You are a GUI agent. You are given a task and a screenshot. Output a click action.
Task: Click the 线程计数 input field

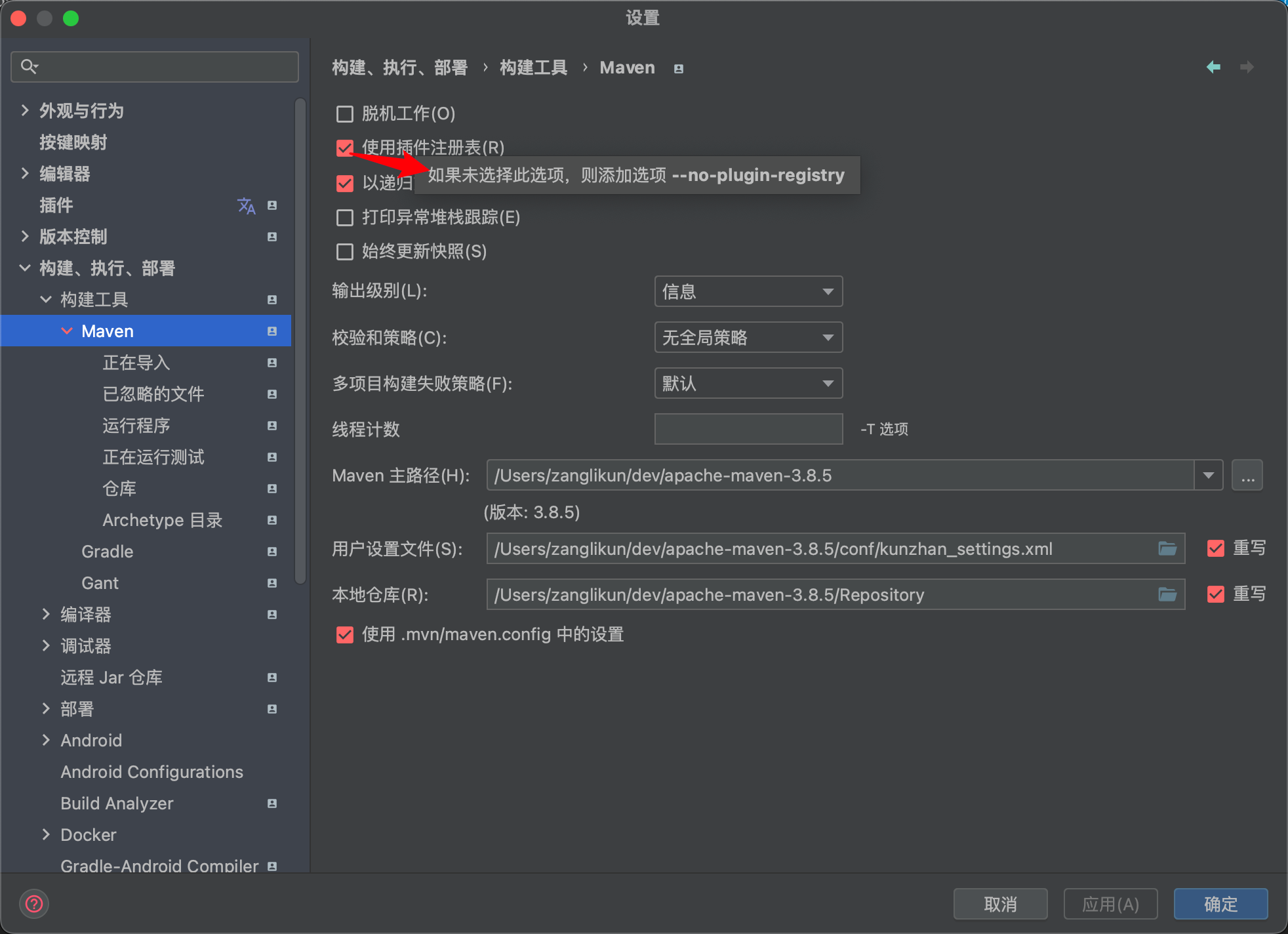click(x=748, y=429)
